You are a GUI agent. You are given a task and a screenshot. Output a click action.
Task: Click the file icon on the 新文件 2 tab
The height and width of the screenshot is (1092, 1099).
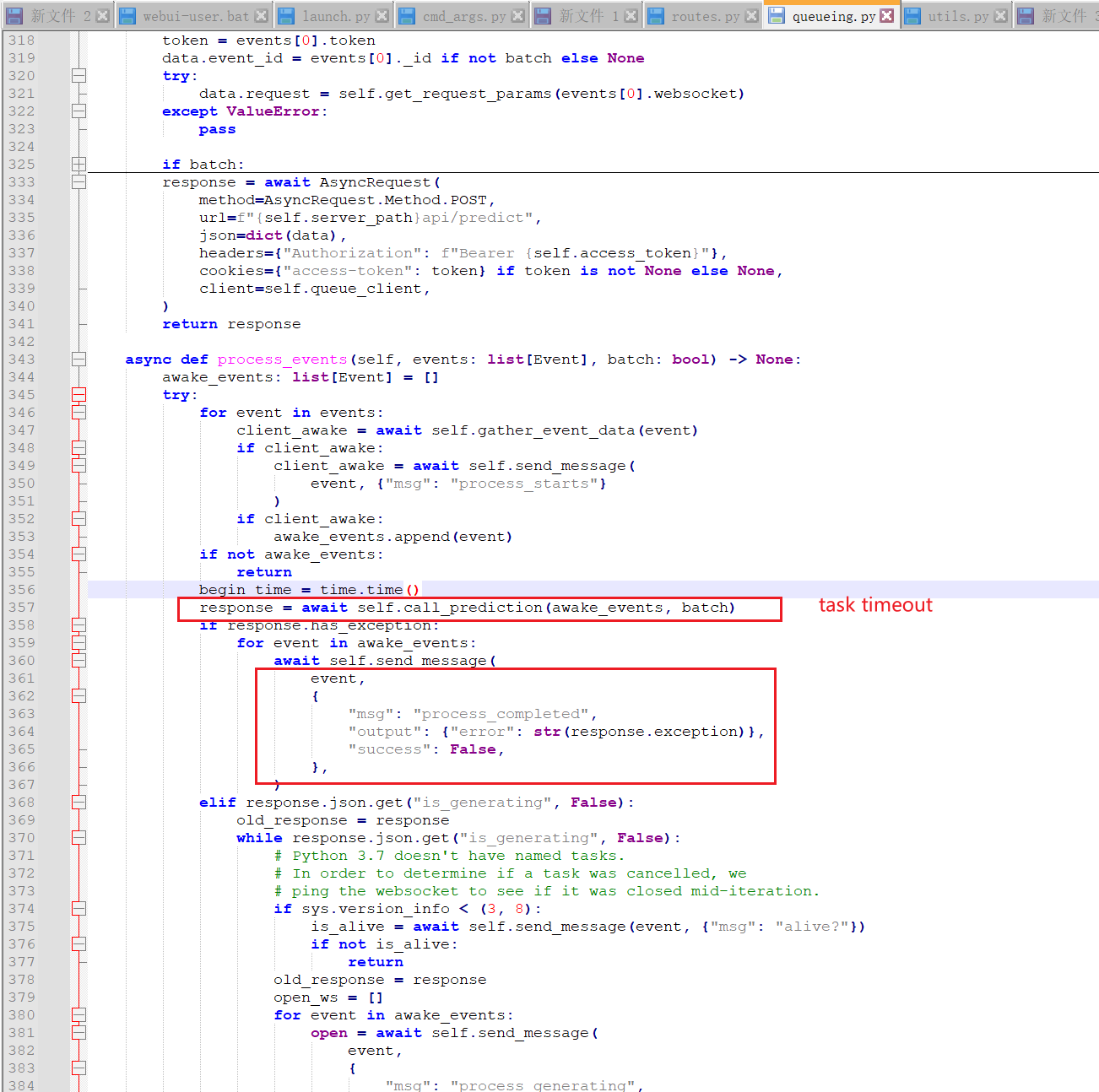14,14
